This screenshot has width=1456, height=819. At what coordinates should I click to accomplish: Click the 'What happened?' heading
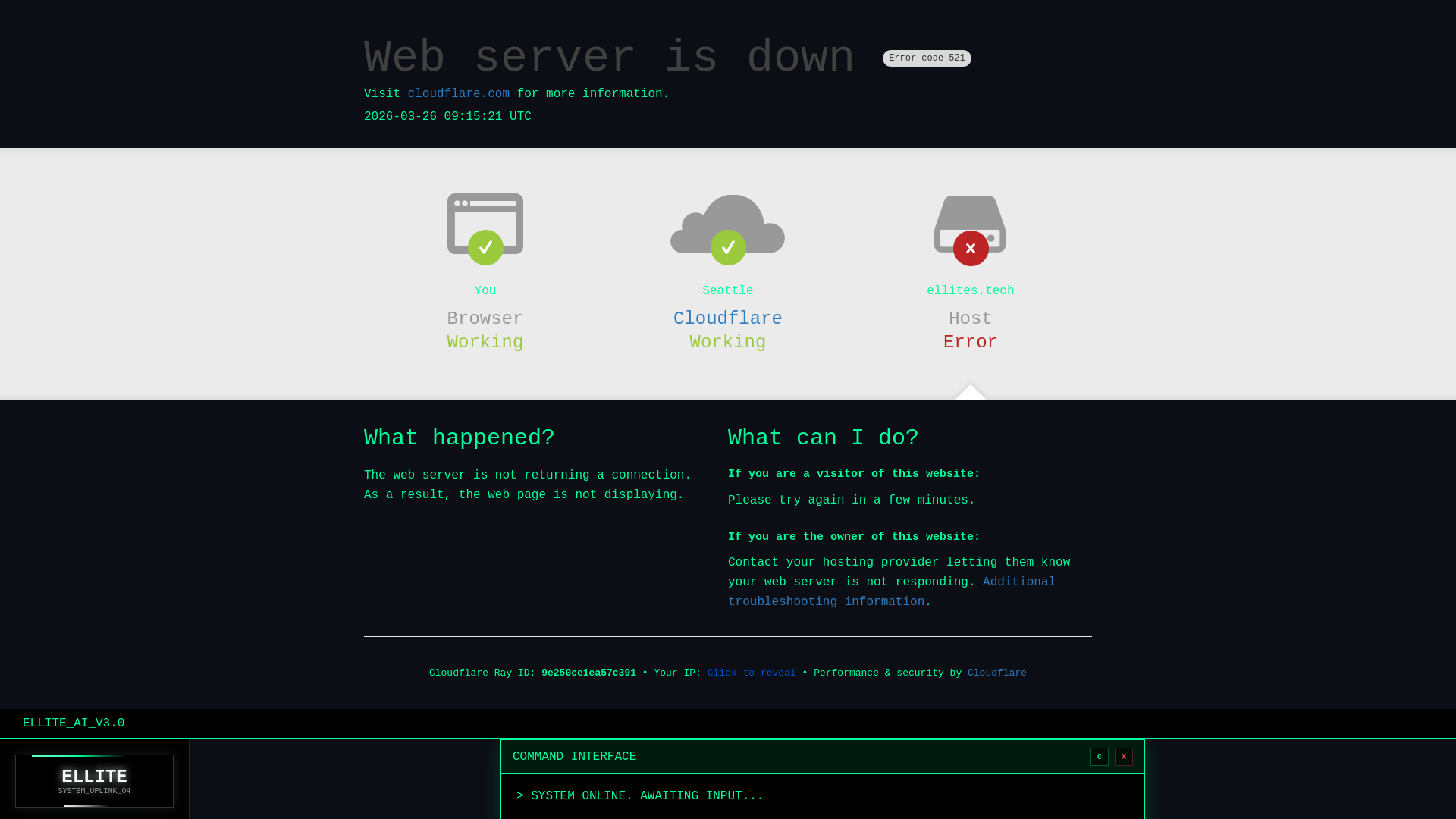click(x=460, y=438)
